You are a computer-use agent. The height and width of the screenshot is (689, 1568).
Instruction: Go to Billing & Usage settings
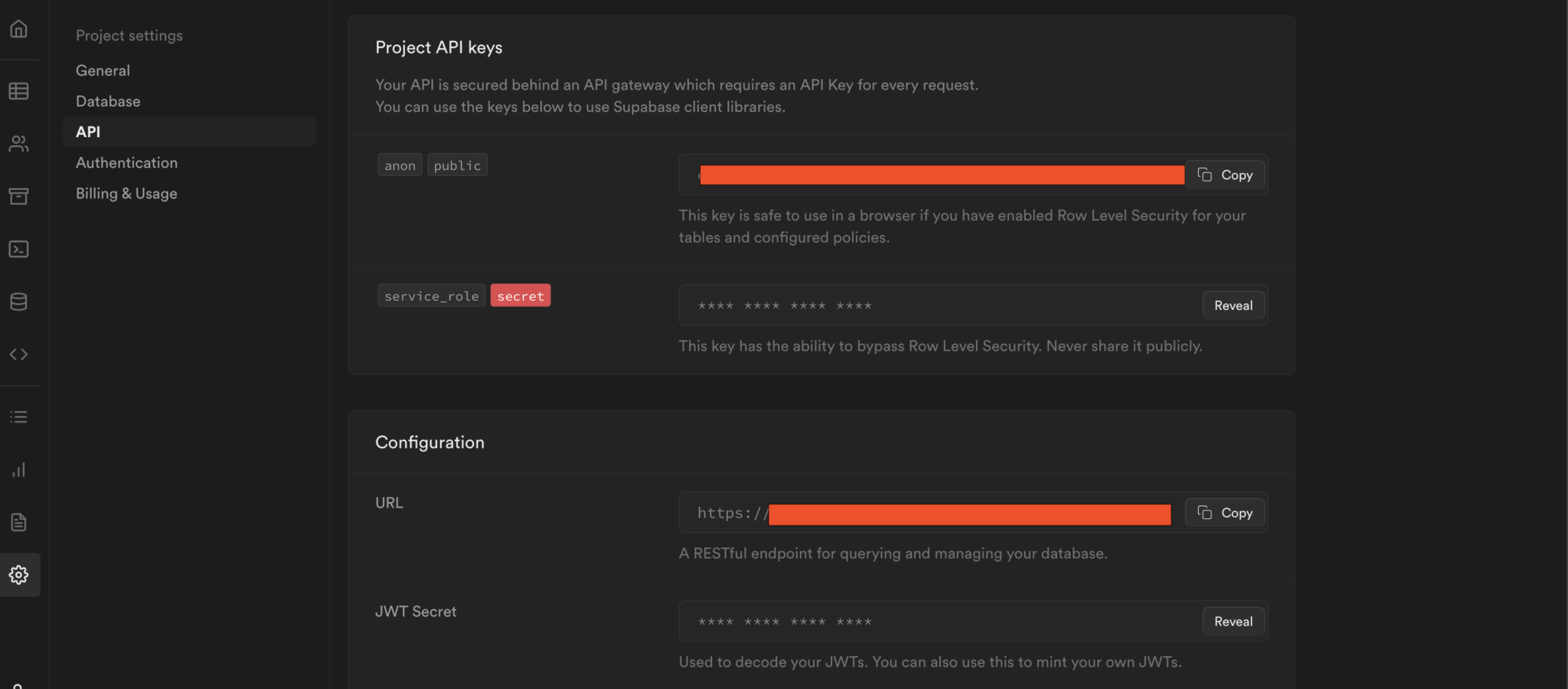[126, 193]
